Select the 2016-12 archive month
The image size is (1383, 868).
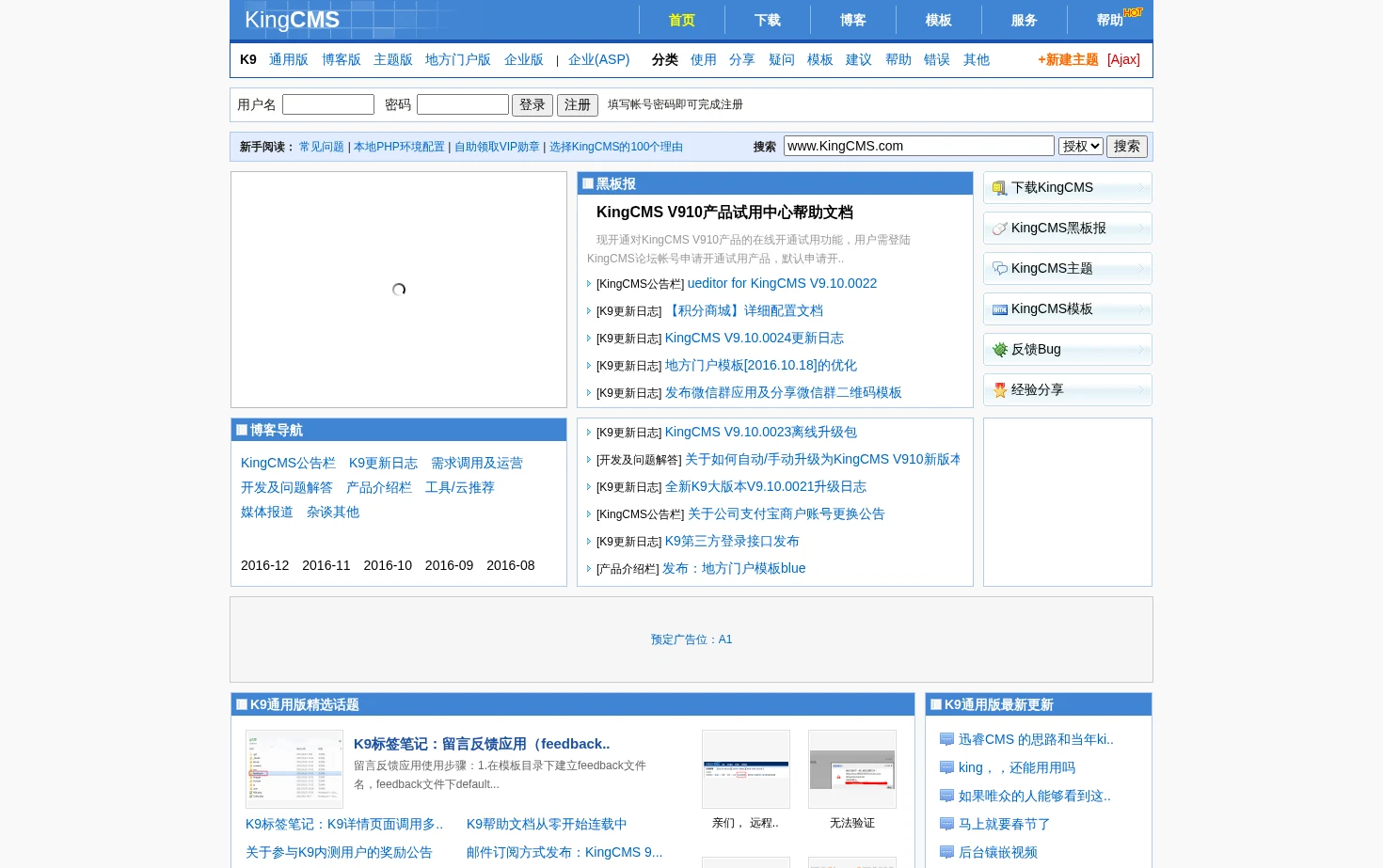[264, 565]
